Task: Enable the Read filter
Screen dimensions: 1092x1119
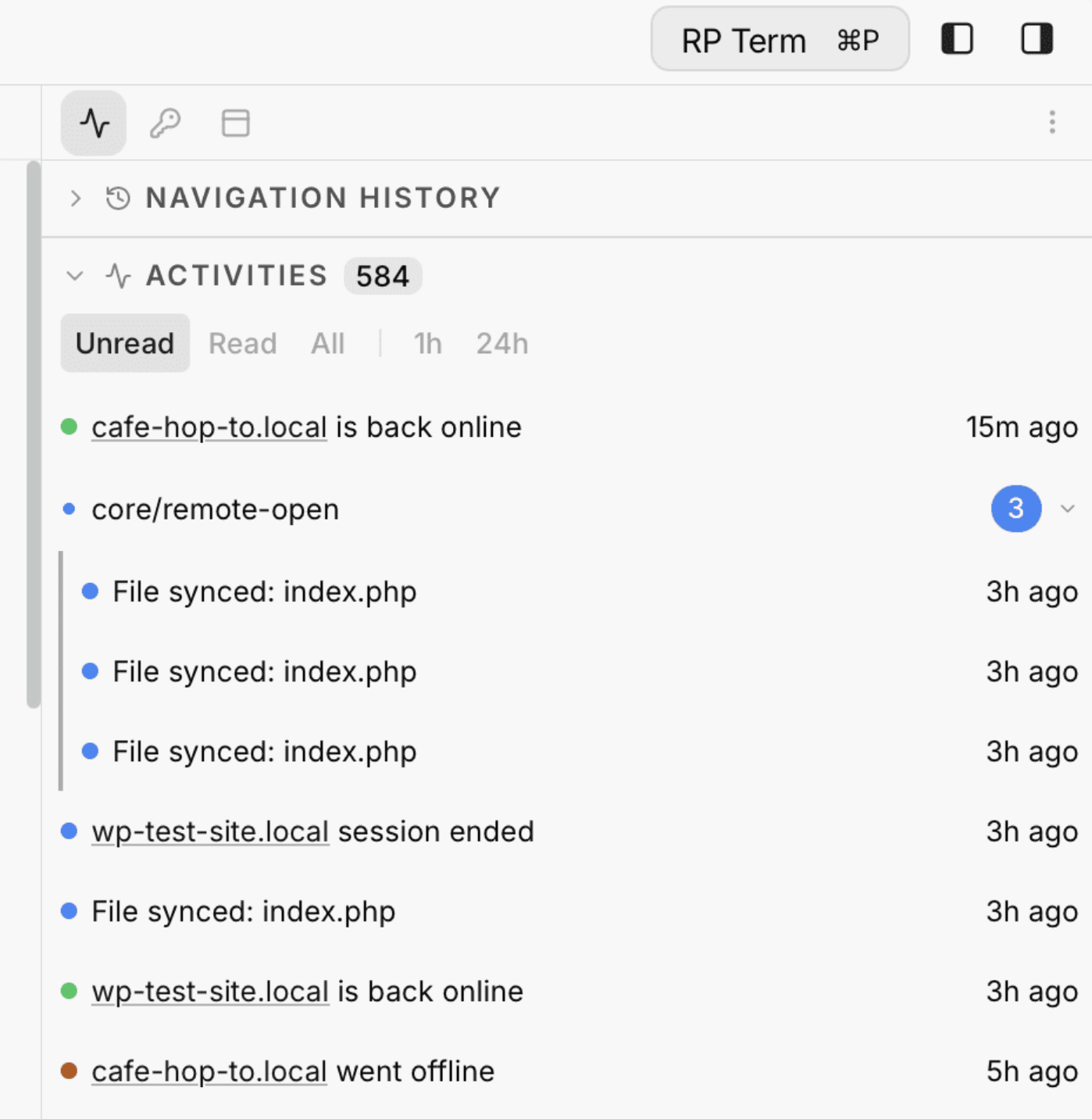Action: [x=242, y=344]
